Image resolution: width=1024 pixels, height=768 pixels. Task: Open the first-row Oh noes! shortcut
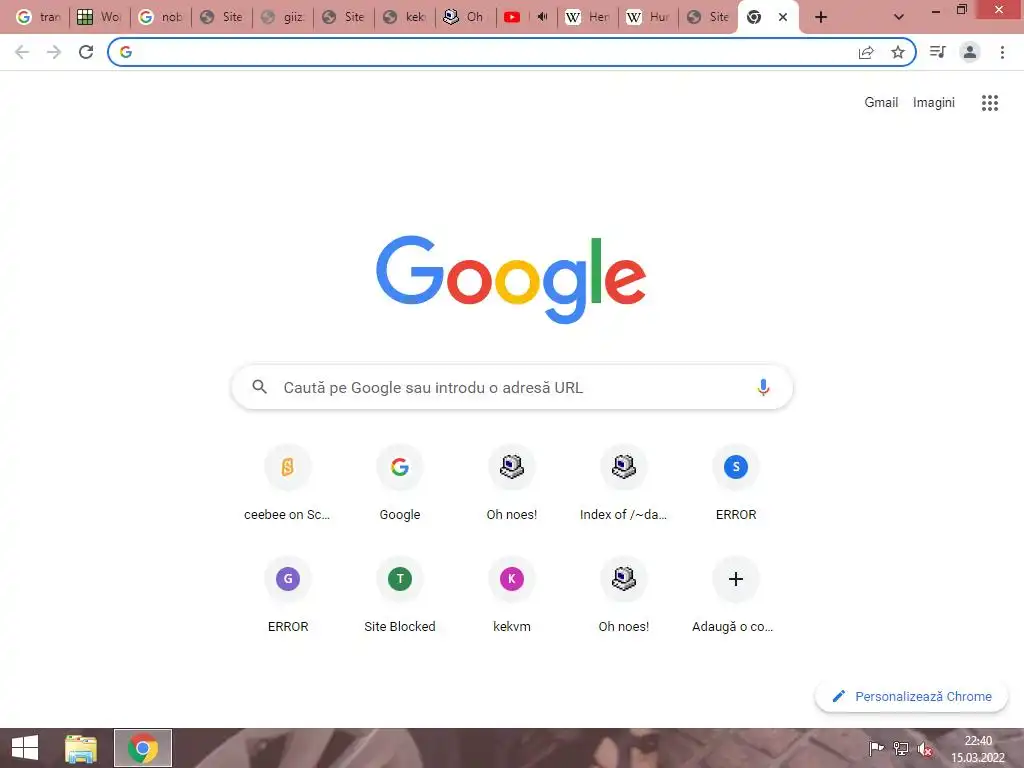pos(511,483)
